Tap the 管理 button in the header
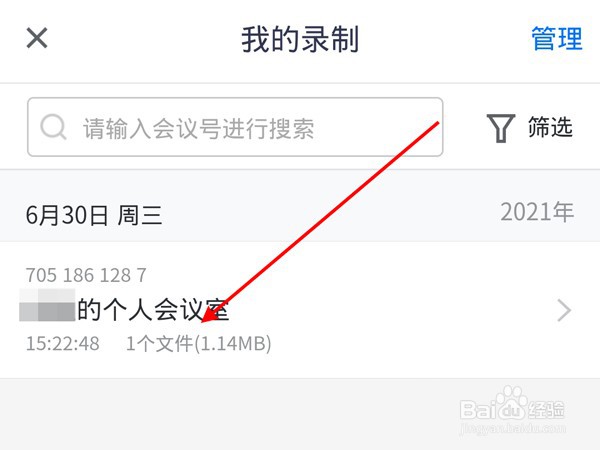This screenshot has width=600, height=450. point(557,39)
